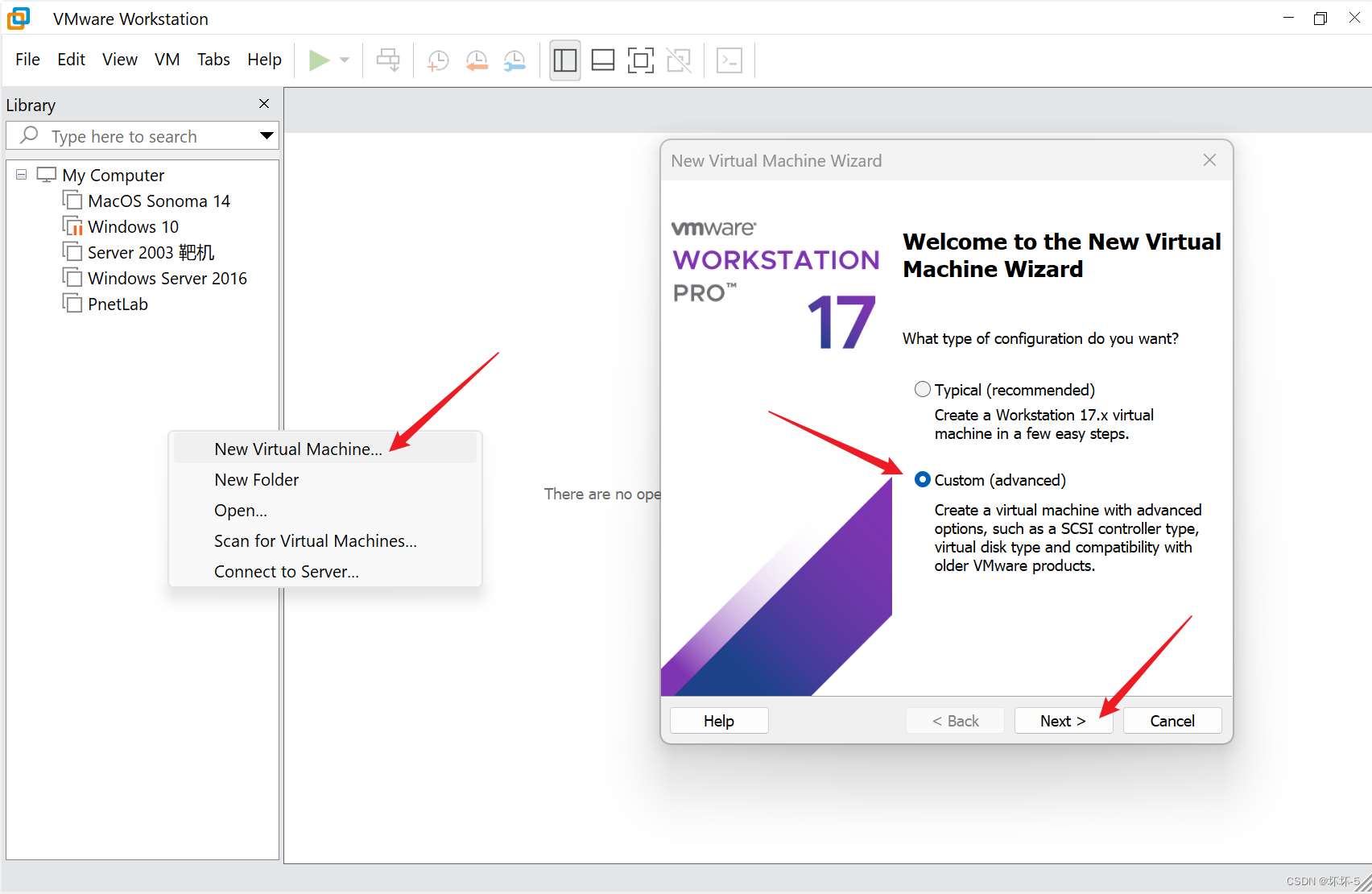Cancel the New Virtual Machine Wizard
The image size is (1372, 894).
(1172, 721)
